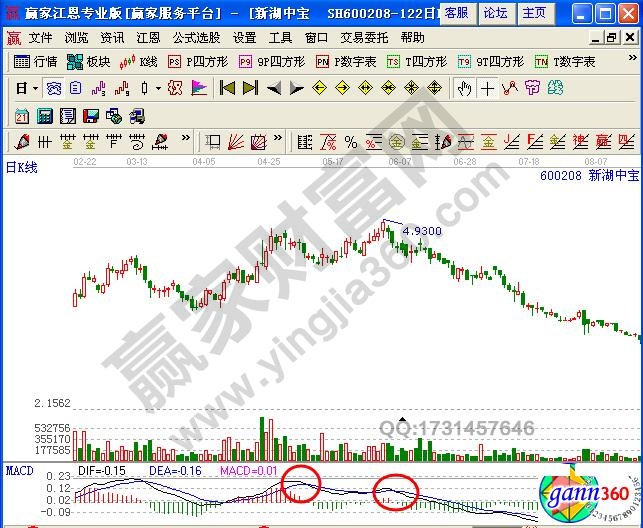Open the calculator tool icon
The image size is (643, 528).
coord(44,115)
